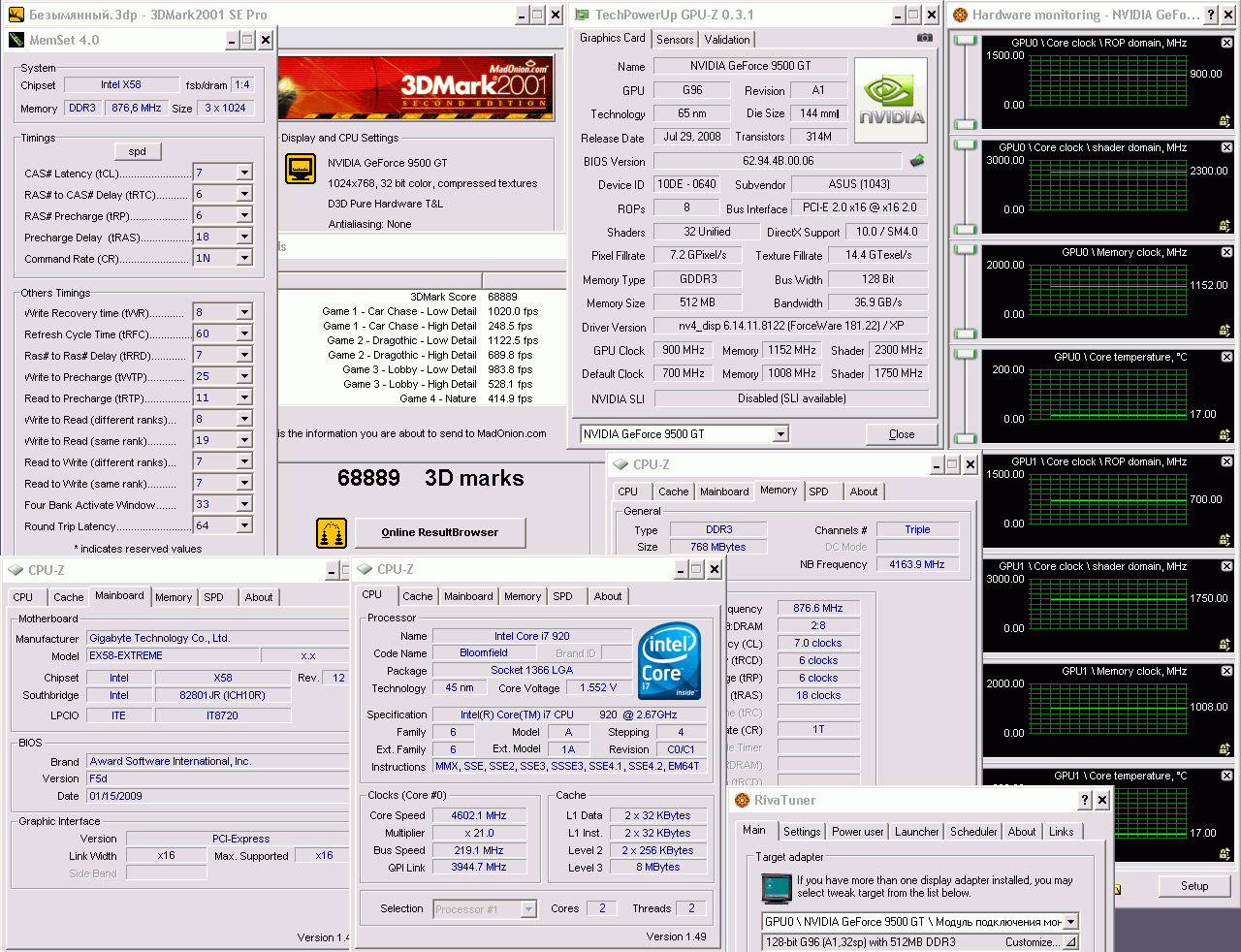Viewport: 1241px width, 952px height.
Task: Open the Write to Precharge (tWTP) dropdown
Action: tap(244, 376)
